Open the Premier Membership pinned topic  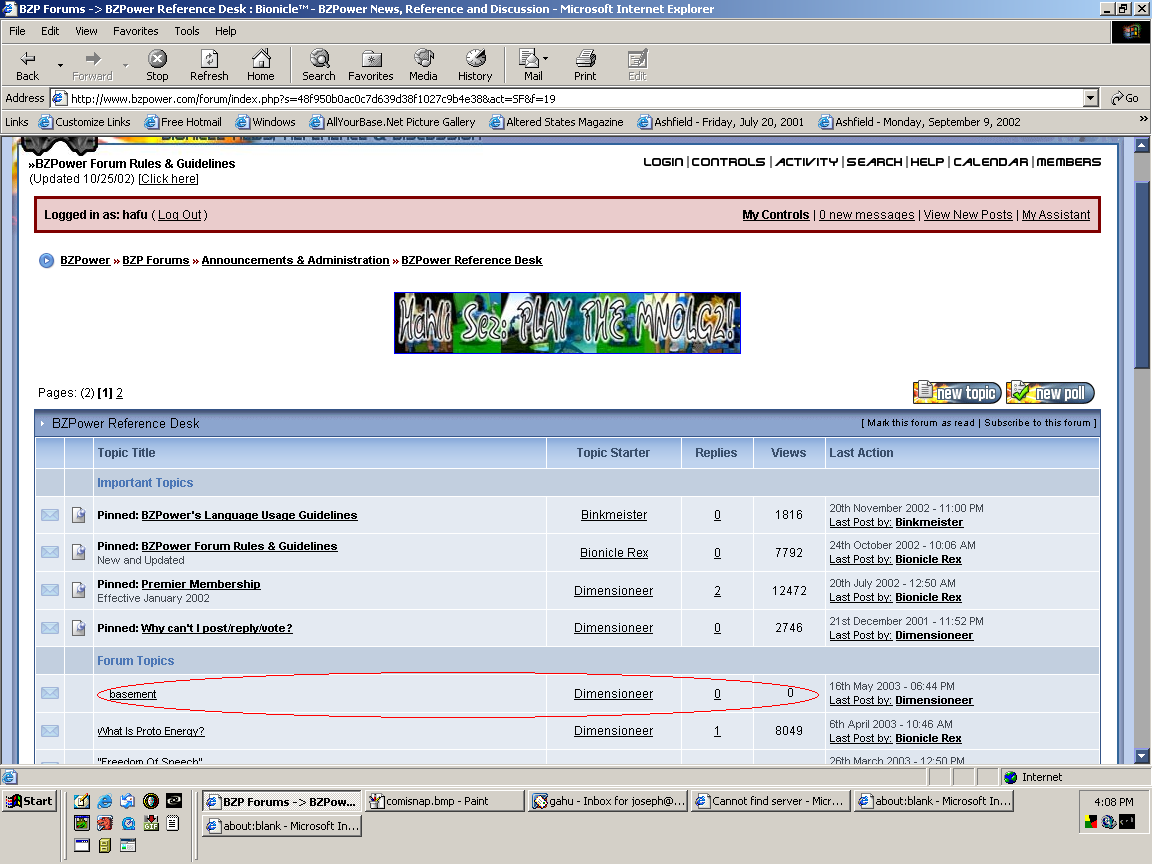pos(200,584)
